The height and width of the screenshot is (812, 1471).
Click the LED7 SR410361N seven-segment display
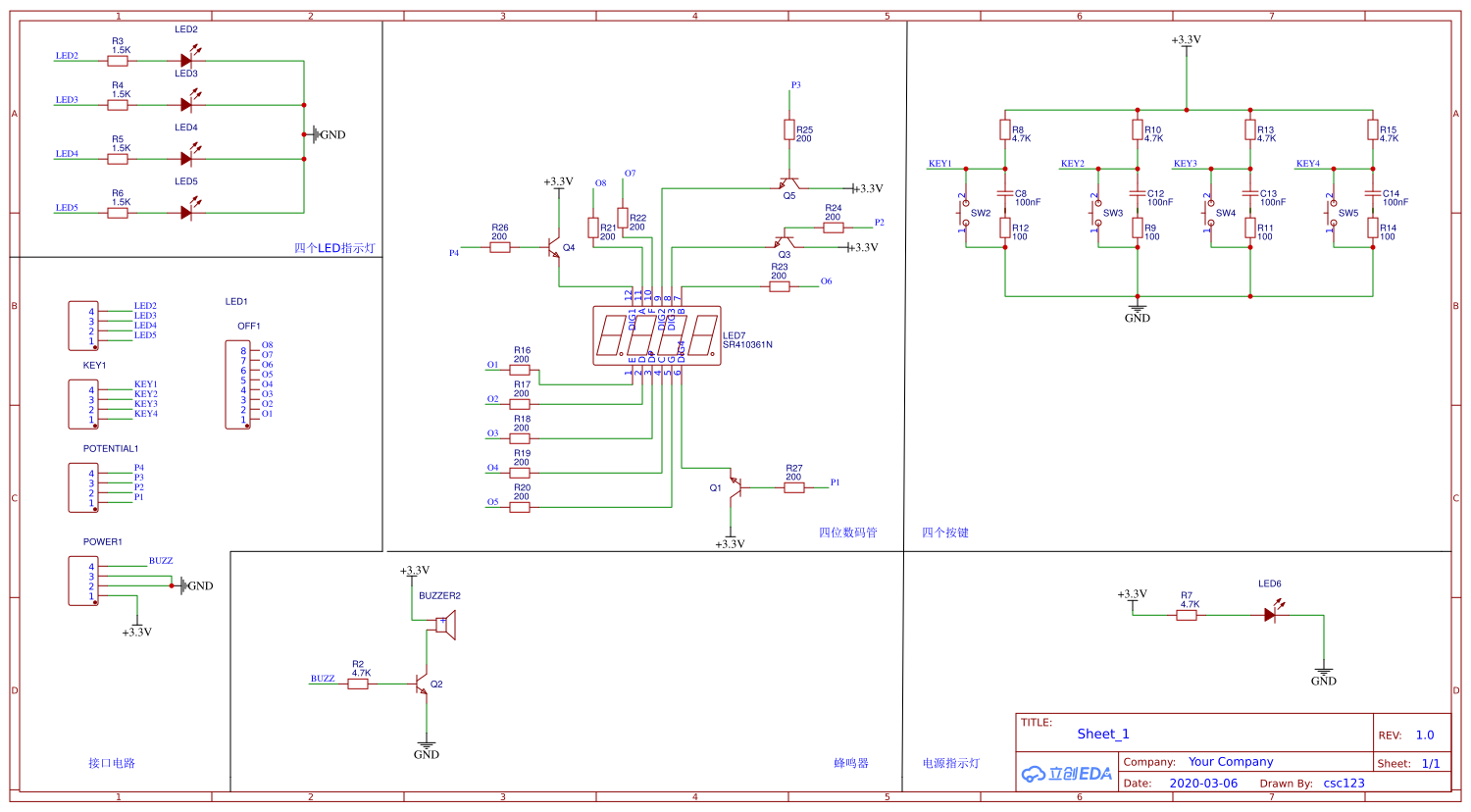[657, 336]
